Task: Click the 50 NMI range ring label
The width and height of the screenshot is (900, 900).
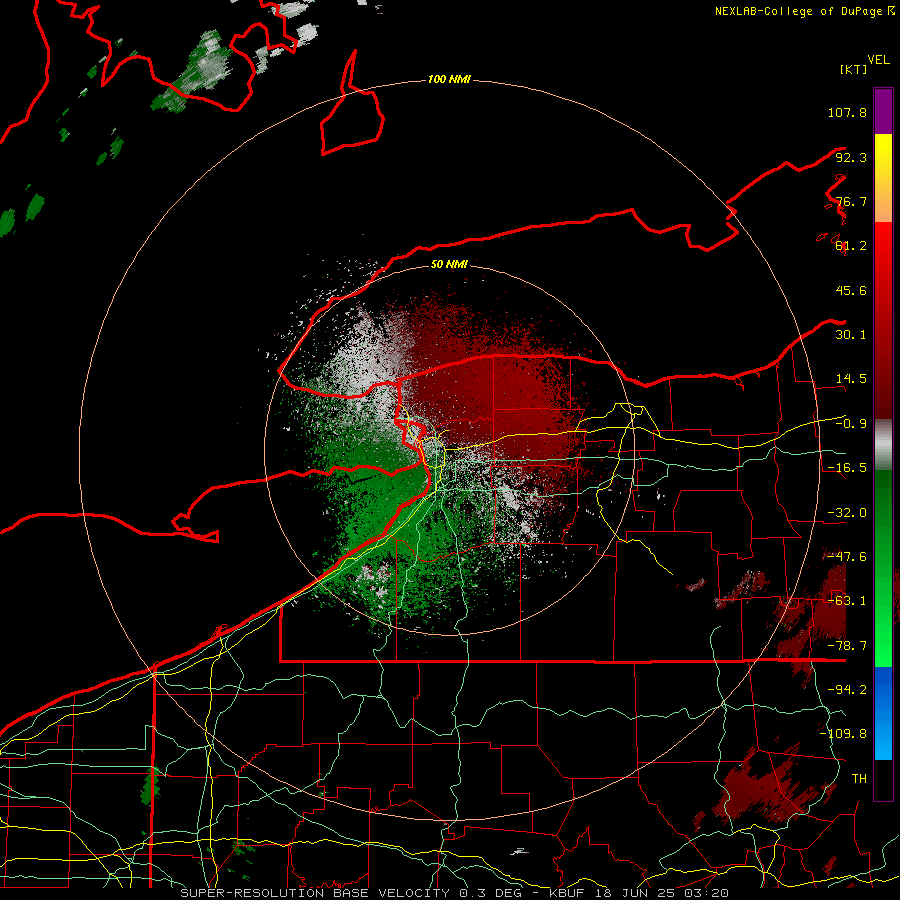Action: (449, 264)
